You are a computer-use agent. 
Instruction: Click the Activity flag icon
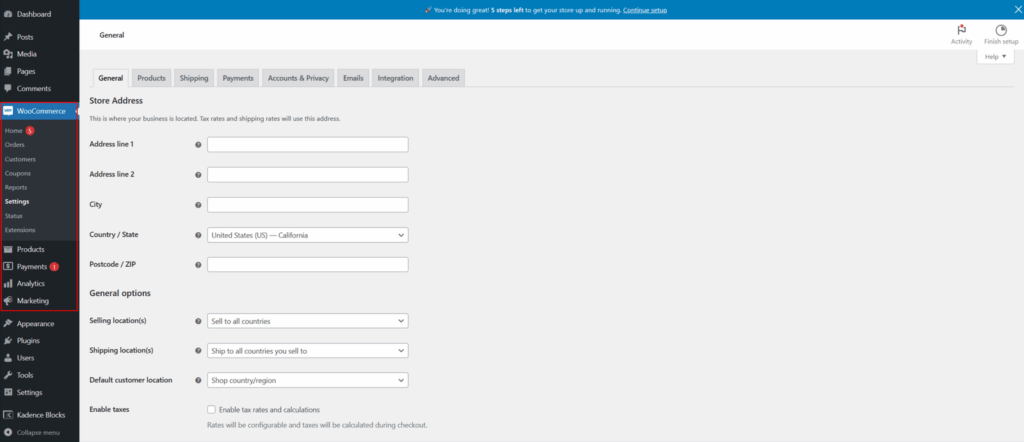961,31
